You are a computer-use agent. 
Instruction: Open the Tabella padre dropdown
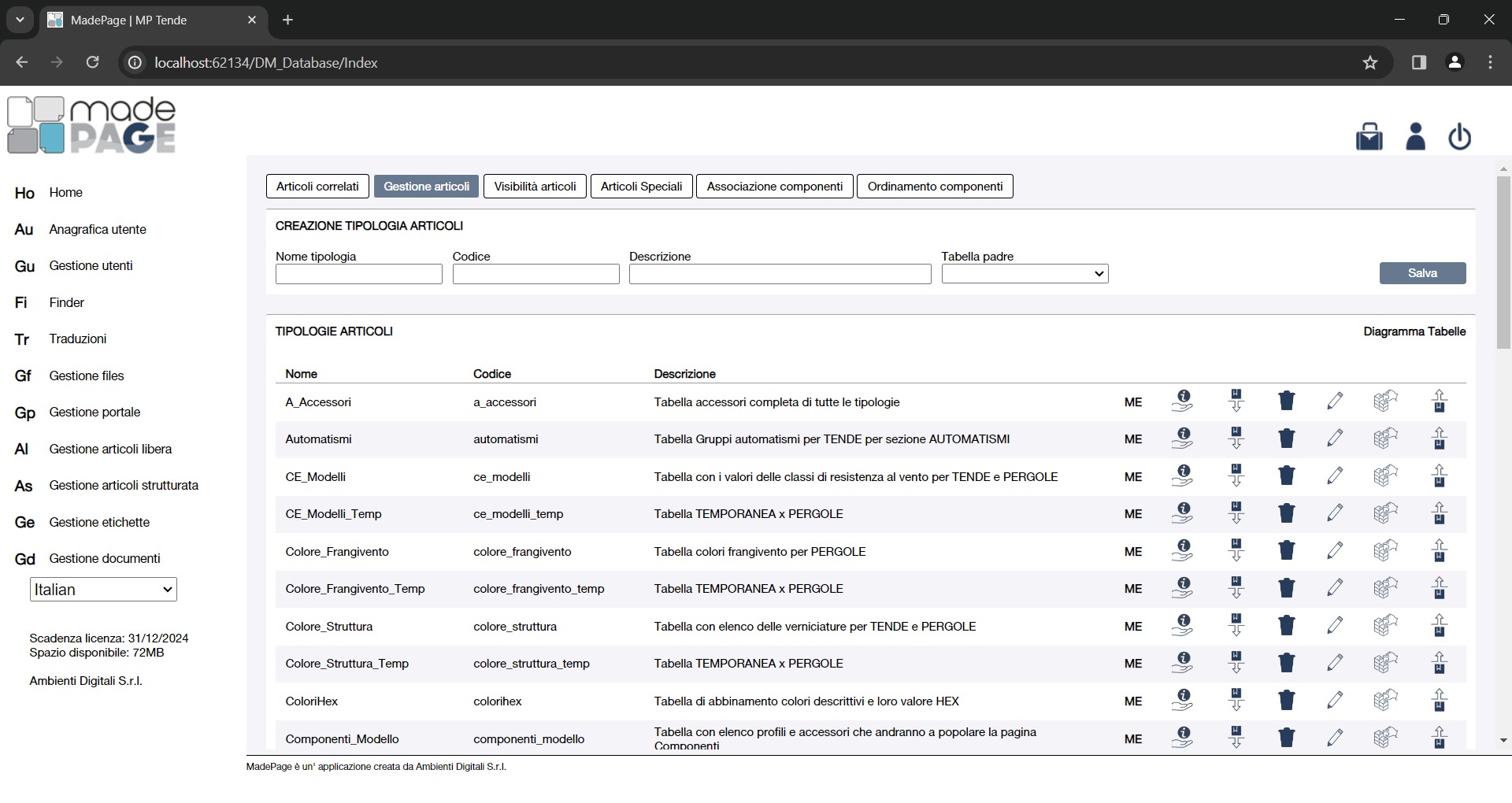click(1025, 273)
